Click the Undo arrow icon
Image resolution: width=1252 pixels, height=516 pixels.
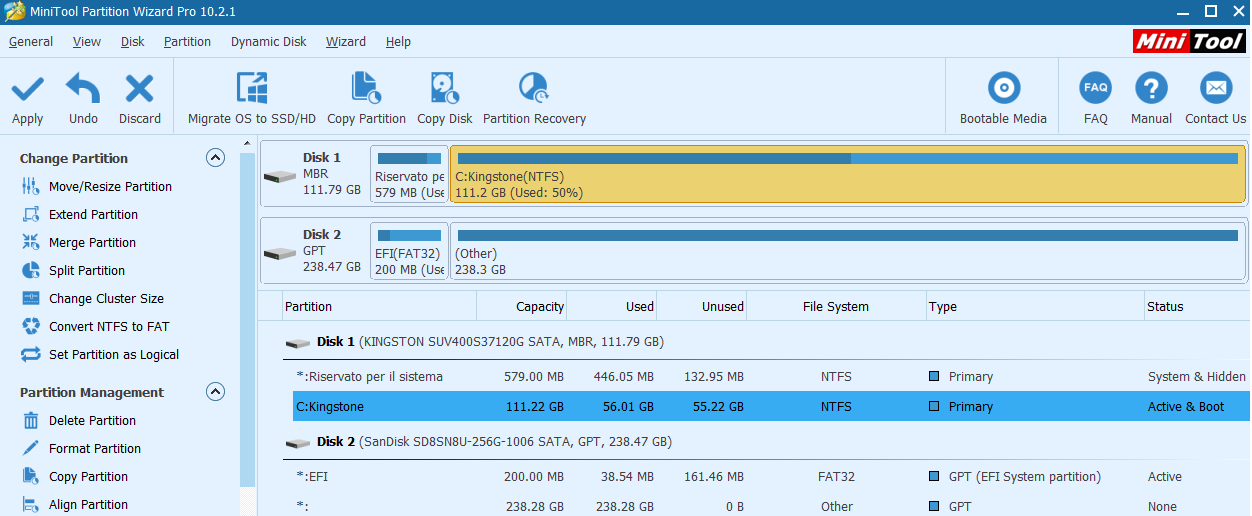point(83,89)
